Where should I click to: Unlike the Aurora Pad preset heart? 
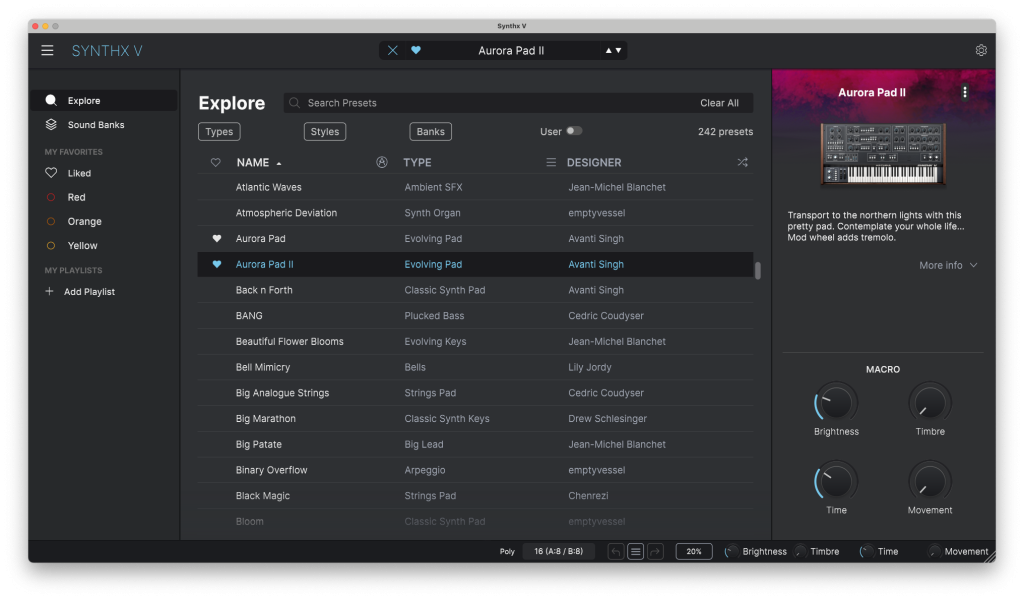[217, 238]
